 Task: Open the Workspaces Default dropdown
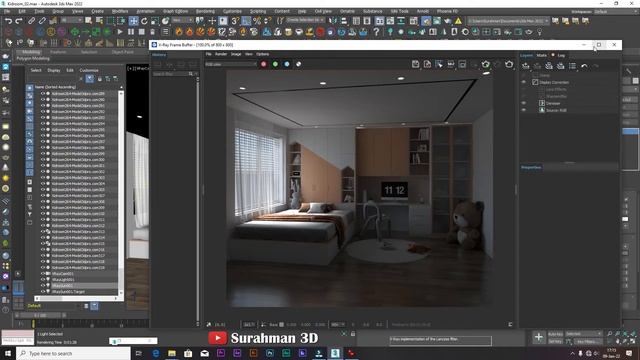(x=615, y=11)
